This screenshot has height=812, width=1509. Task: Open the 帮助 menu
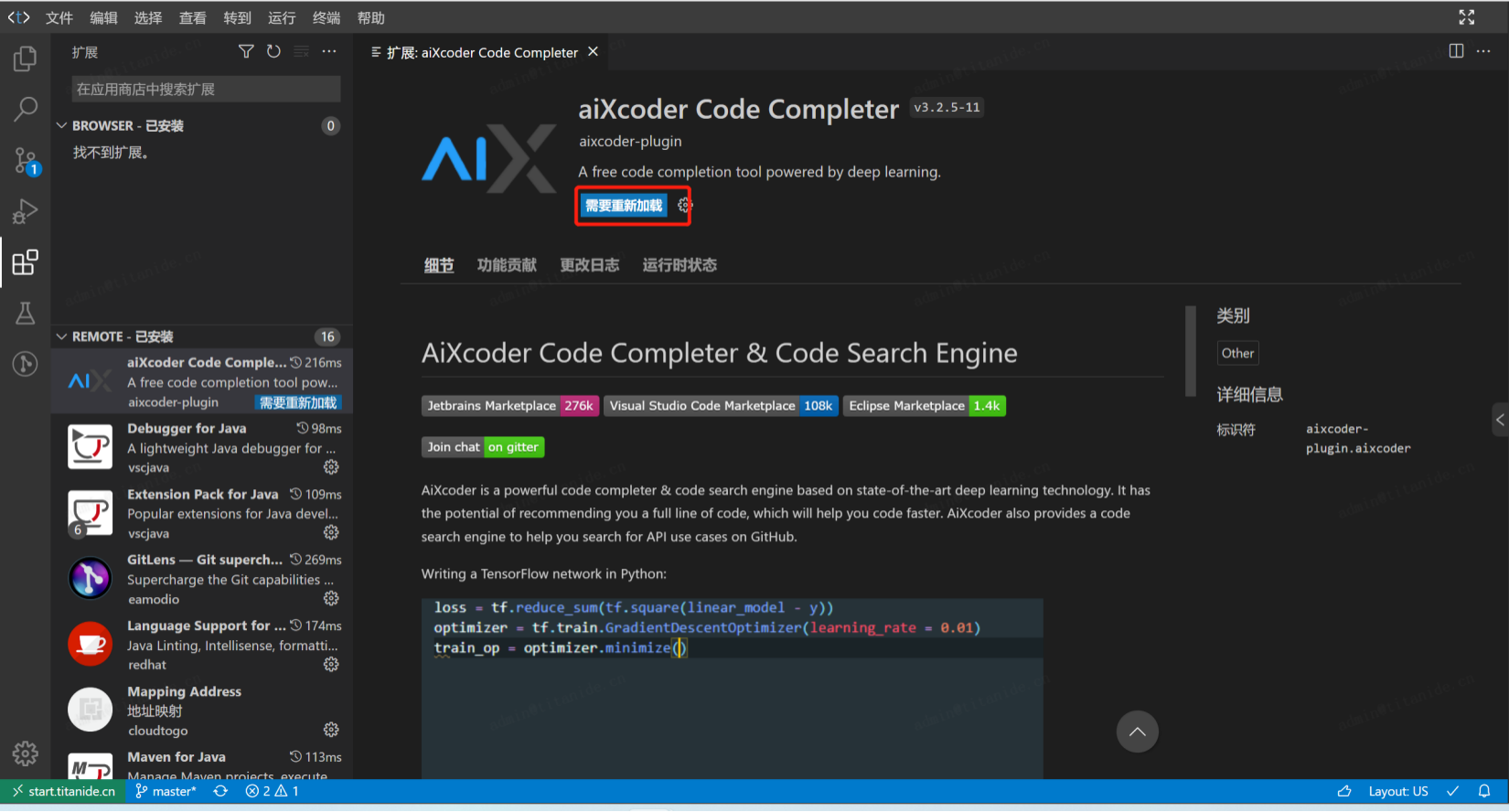pyautogui.click(x=371, y=17)
